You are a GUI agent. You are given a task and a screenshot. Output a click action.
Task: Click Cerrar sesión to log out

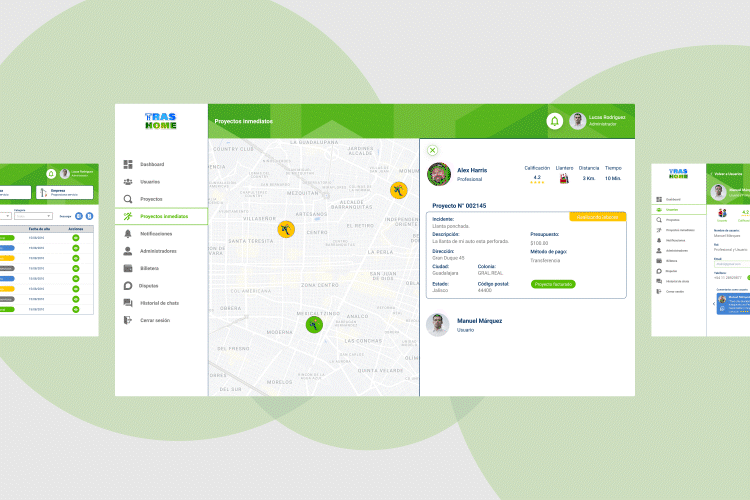coord(154,320)
